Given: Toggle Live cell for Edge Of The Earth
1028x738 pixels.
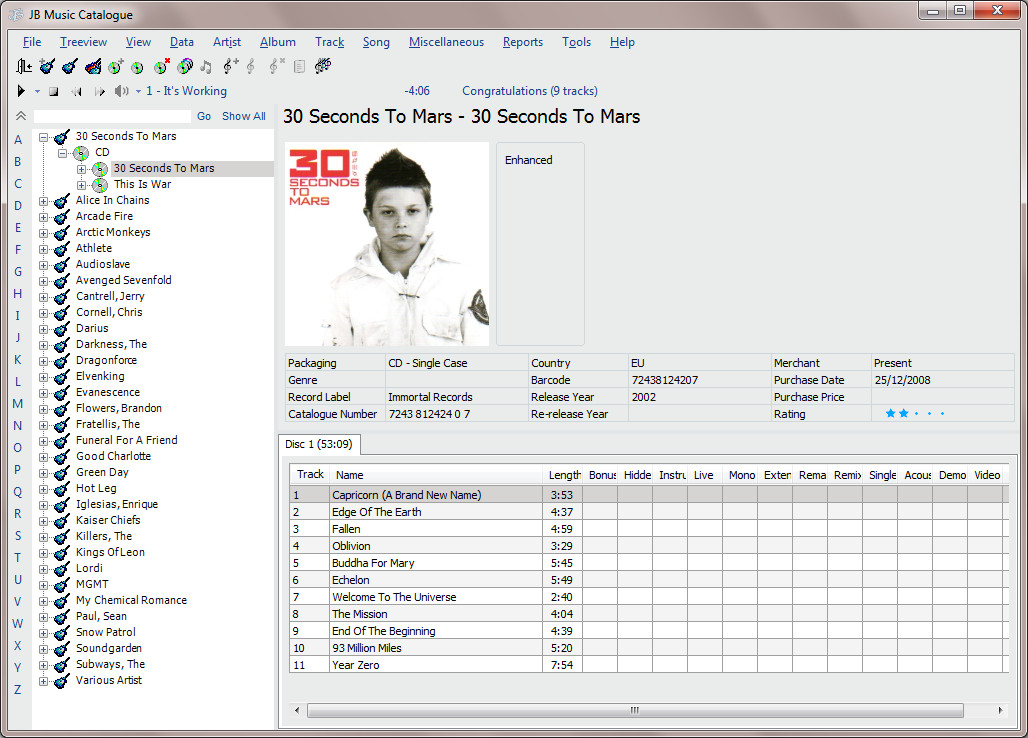Looking at the screenshot, I should tap(705, 512).
